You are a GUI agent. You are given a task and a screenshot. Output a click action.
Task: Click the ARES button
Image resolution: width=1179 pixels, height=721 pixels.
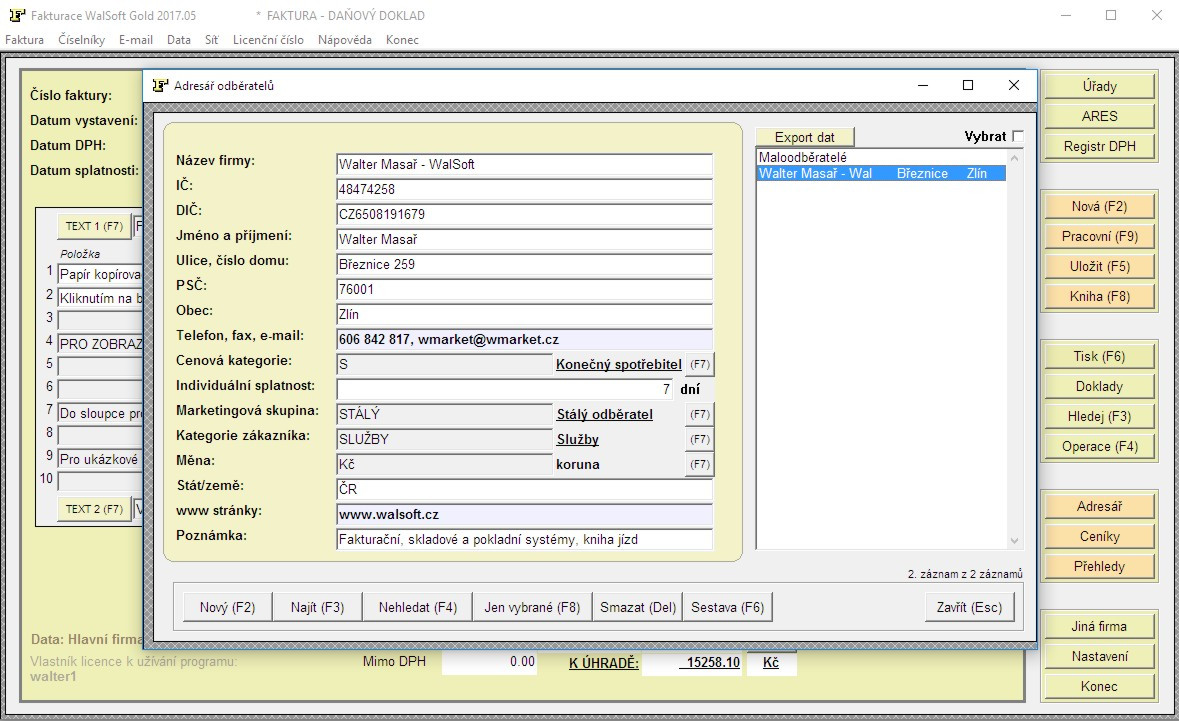pyautogui.click(x=1099, y=117)
